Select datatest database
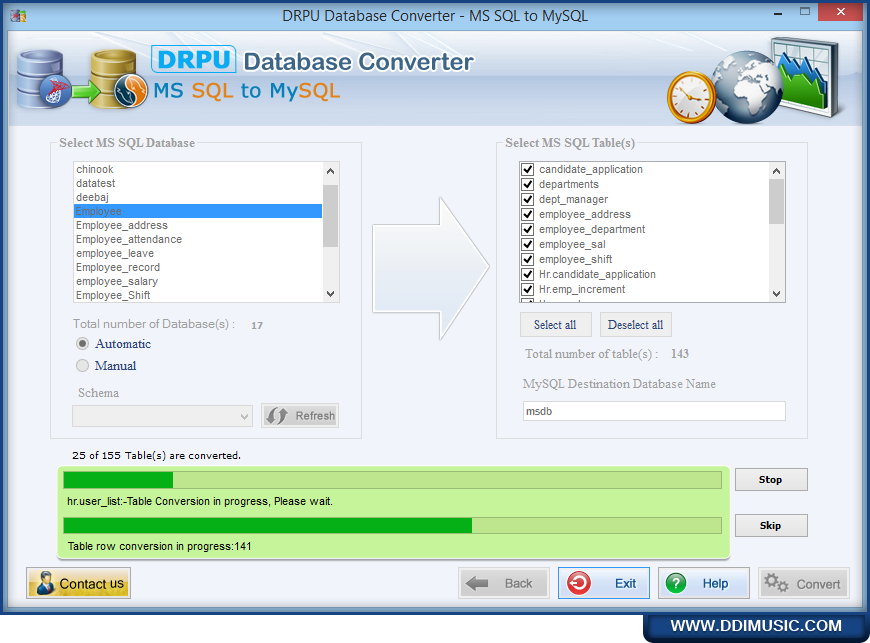Image resolution: width=870 pixels, height=643 pixels. [x=198, y=183]
